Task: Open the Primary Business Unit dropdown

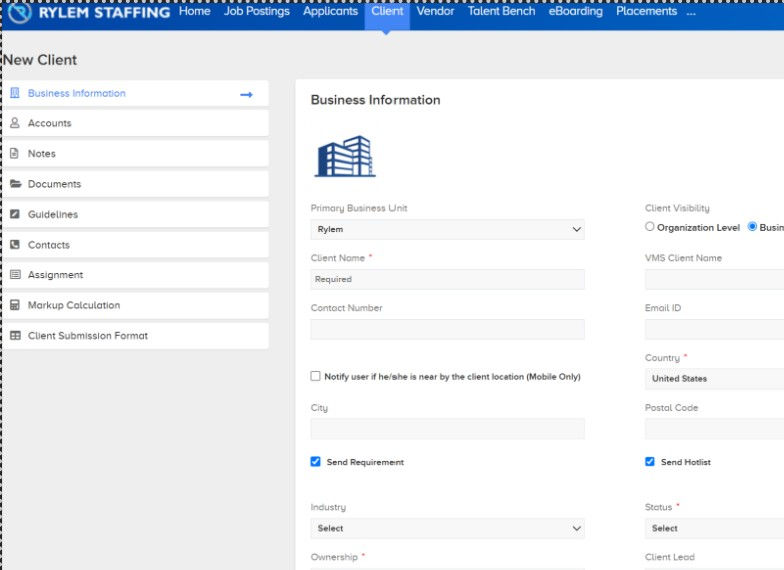Action: pyautogui.click(x=447, y=229)
